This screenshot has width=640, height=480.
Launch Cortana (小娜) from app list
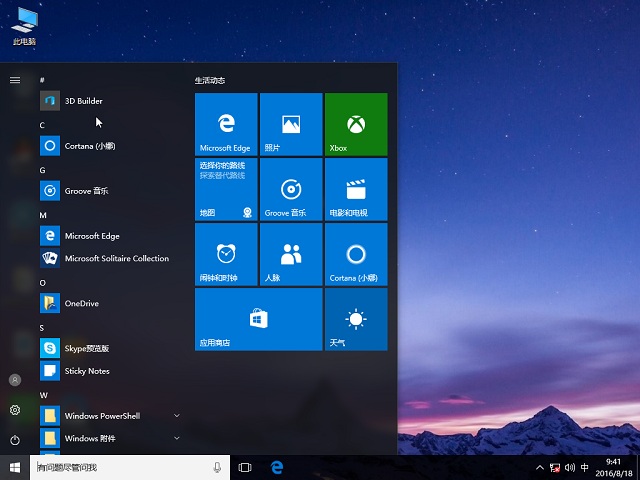89,145
